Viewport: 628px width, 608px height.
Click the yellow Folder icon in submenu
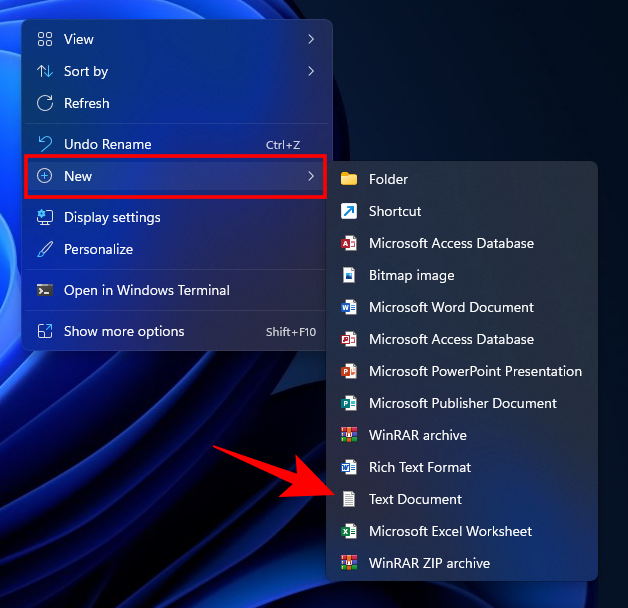(x=349, y=179)
